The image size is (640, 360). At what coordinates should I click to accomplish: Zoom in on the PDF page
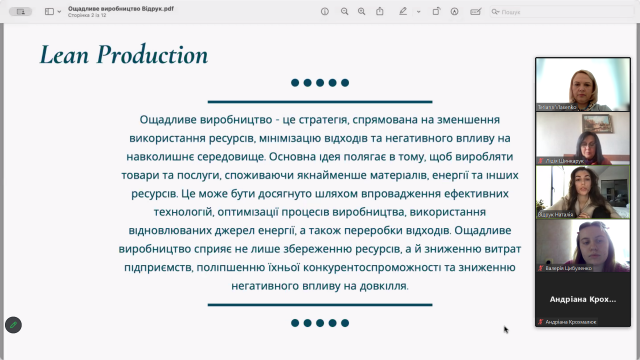click(362, 12)
